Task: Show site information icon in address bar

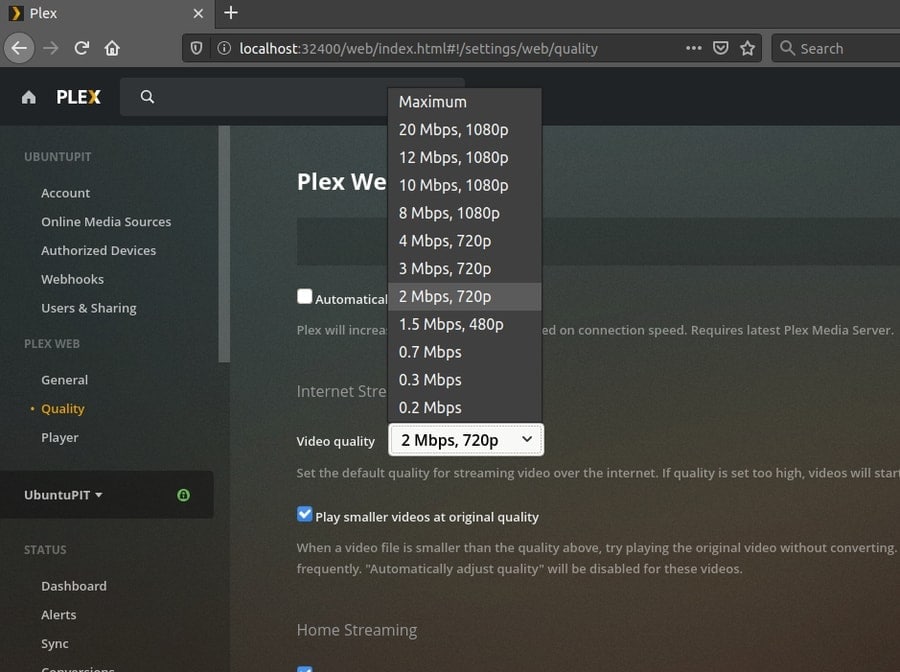Action: coord(224,48)
